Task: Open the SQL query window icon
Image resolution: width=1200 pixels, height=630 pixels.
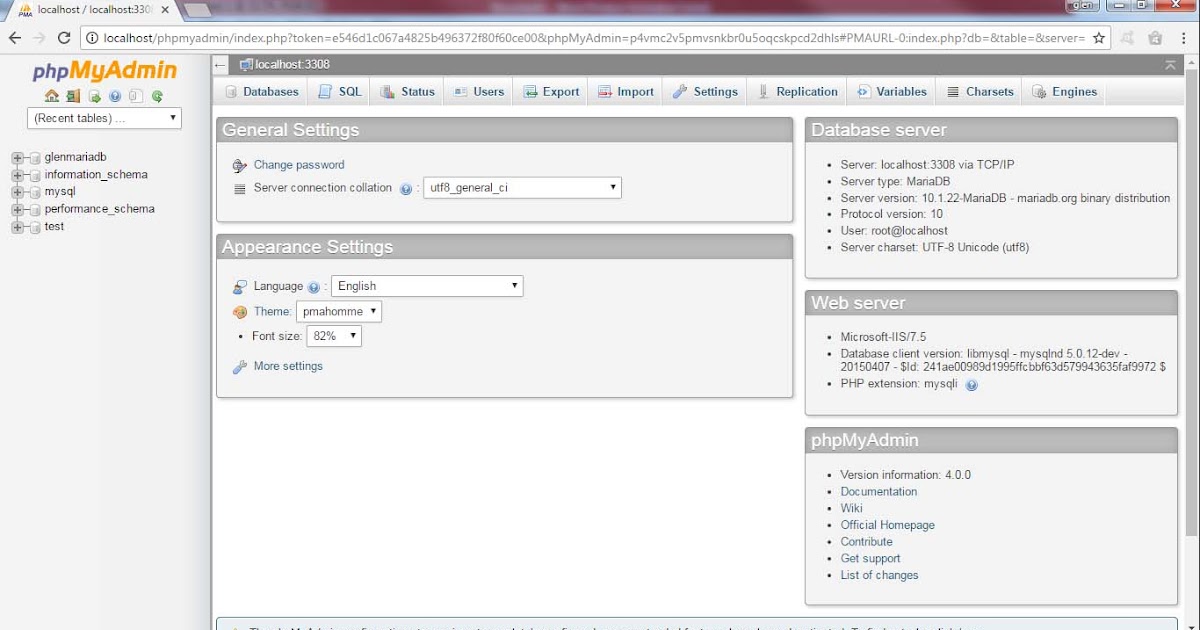Action: [x=94, y=96]
